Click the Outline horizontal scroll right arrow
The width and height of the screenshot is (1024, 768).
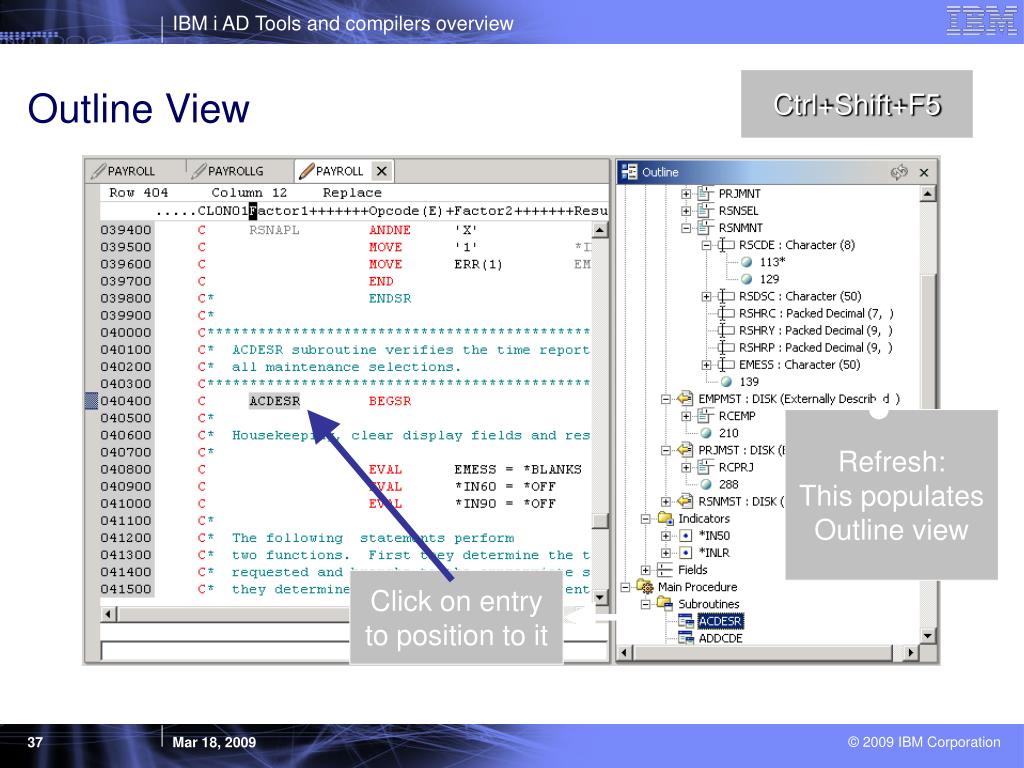tap(910, 652)
